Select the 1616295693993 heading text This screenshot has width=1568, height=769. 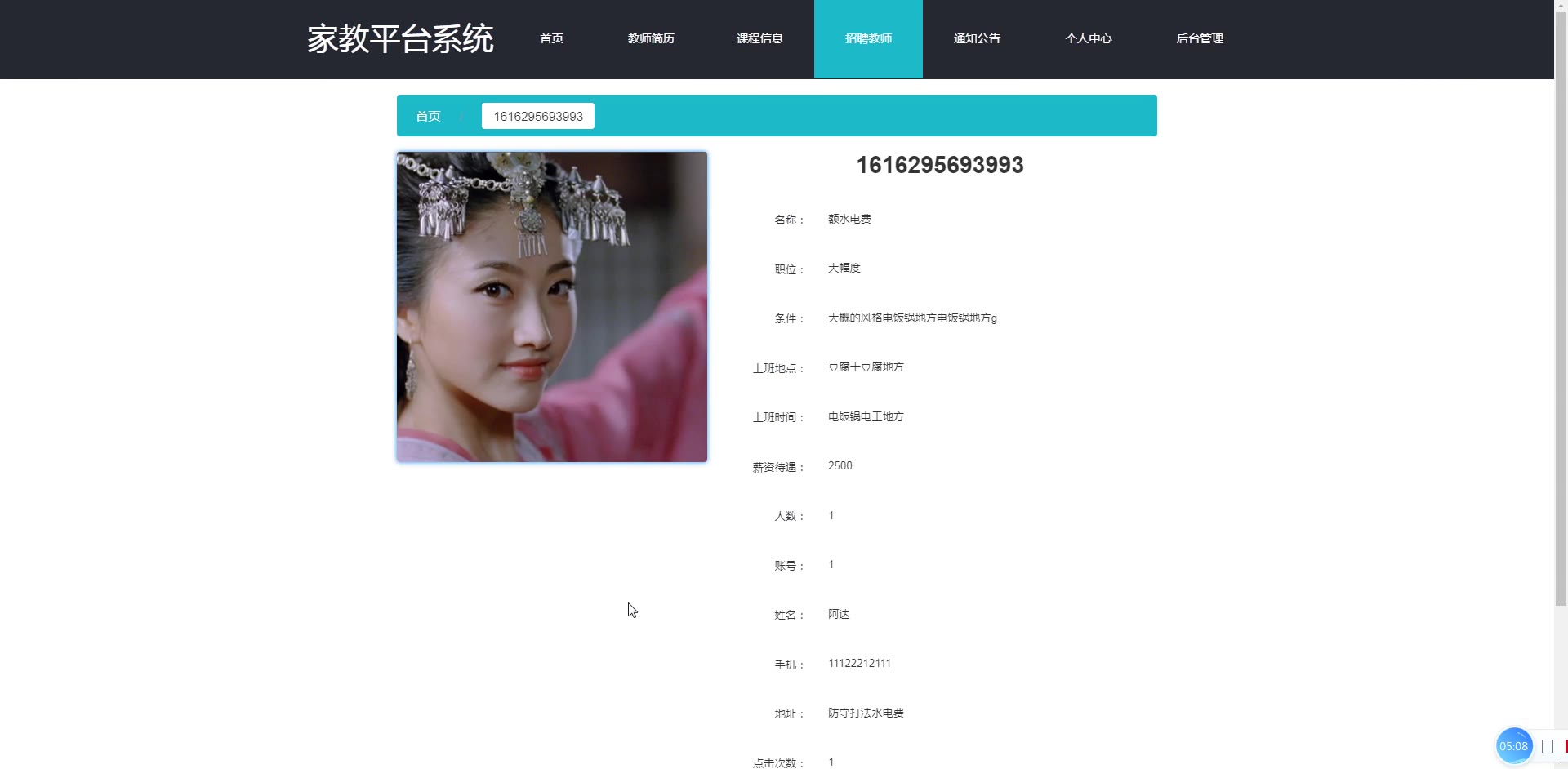[x=940, y=165]
